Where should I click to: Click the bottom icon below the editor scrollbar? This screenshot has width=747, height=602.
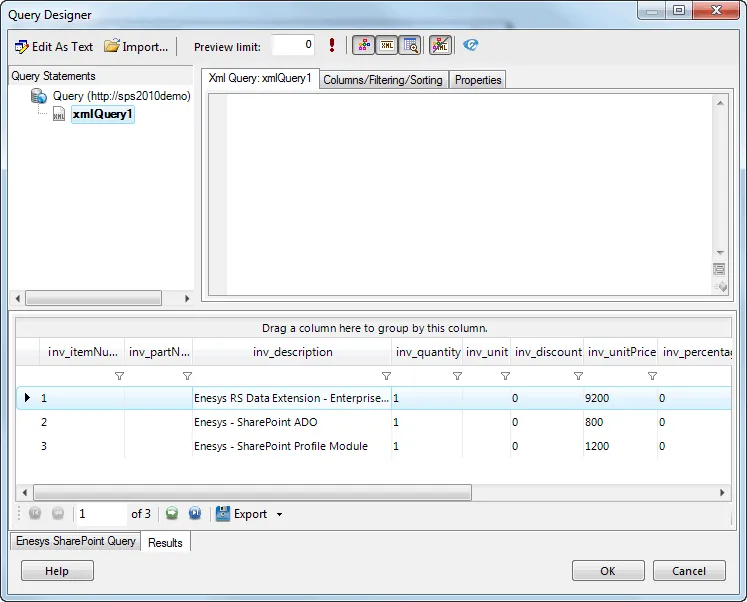click(x=720, y=287)
